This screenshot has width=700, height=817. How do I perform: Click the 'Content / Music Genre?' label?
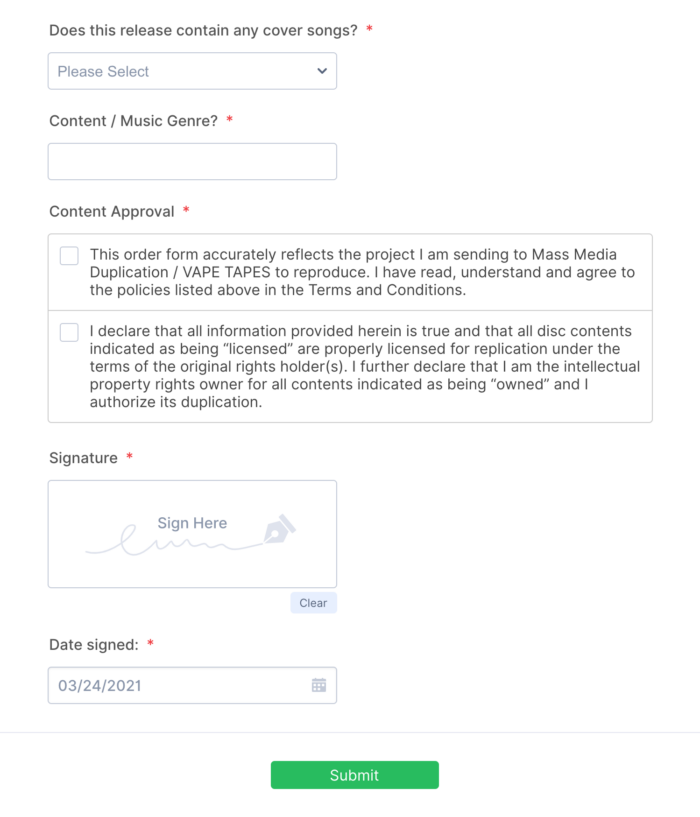133,121
